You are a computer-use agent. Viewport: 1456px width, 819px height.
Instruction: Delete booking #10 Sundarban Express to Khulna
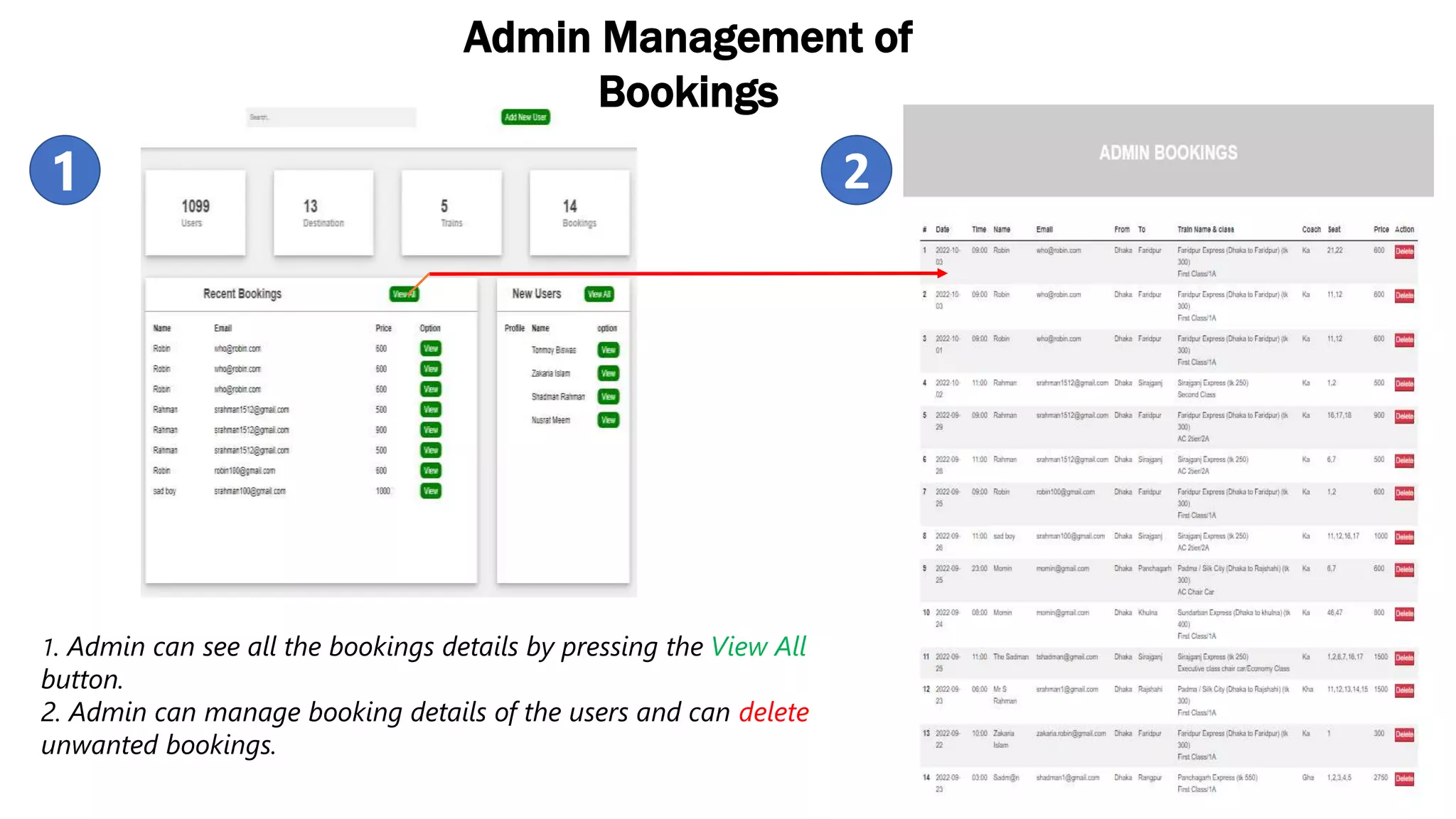click(1404, 614)
